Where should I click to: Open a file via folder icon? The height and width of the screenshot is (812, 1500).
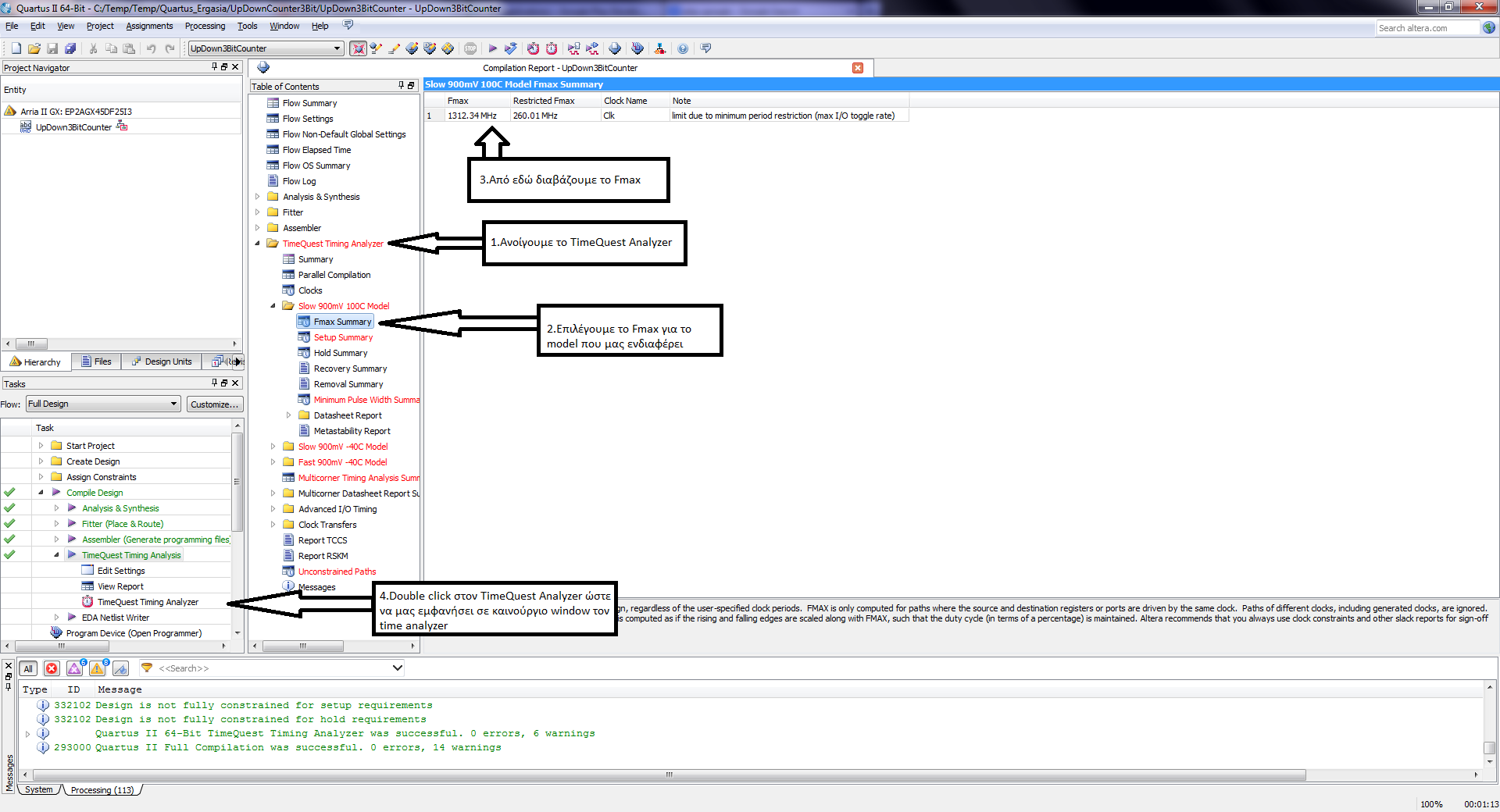coord(34,48)
